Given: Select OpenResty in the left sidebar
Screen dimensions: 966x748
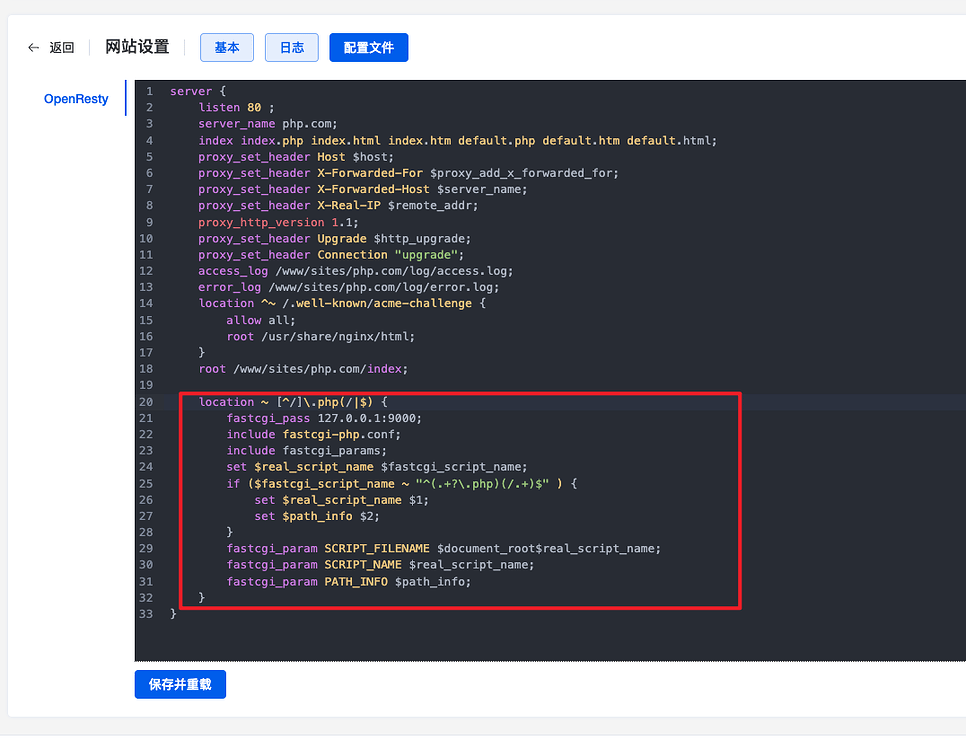Looking at the screenshot, I should 76,99.
